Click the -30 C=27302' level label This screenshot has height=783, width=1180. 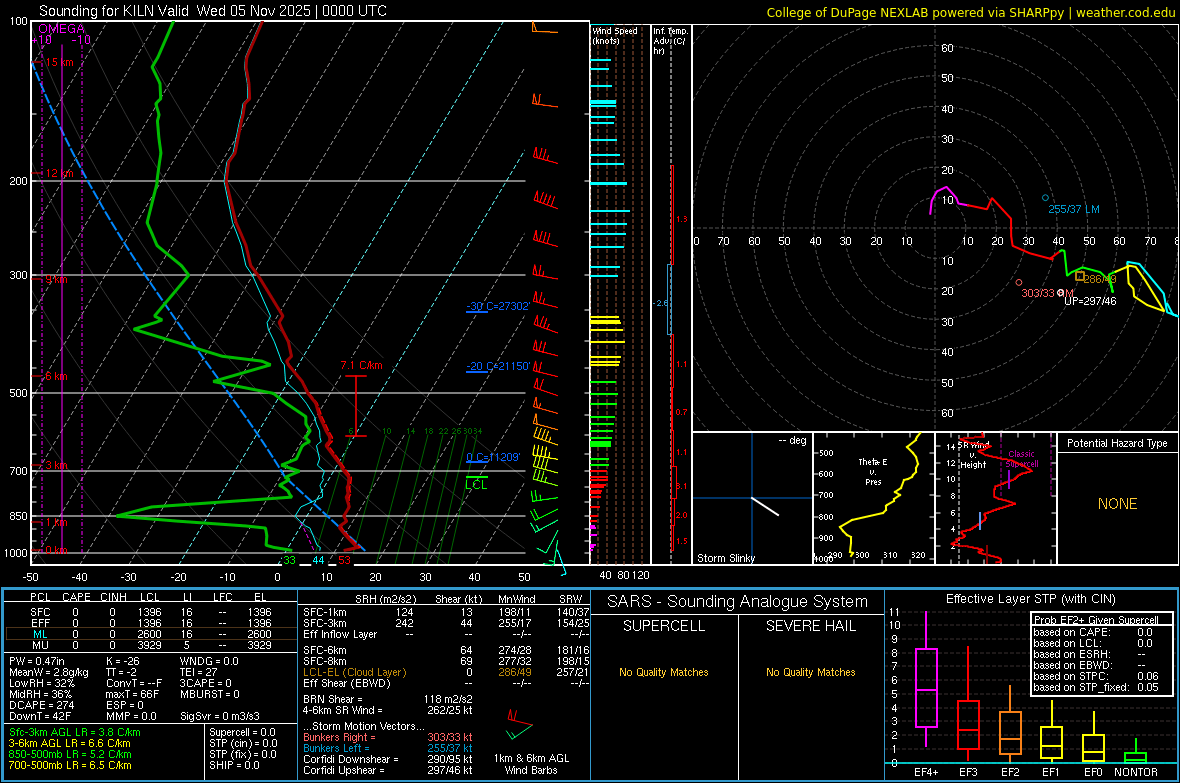tap(497, 306)
